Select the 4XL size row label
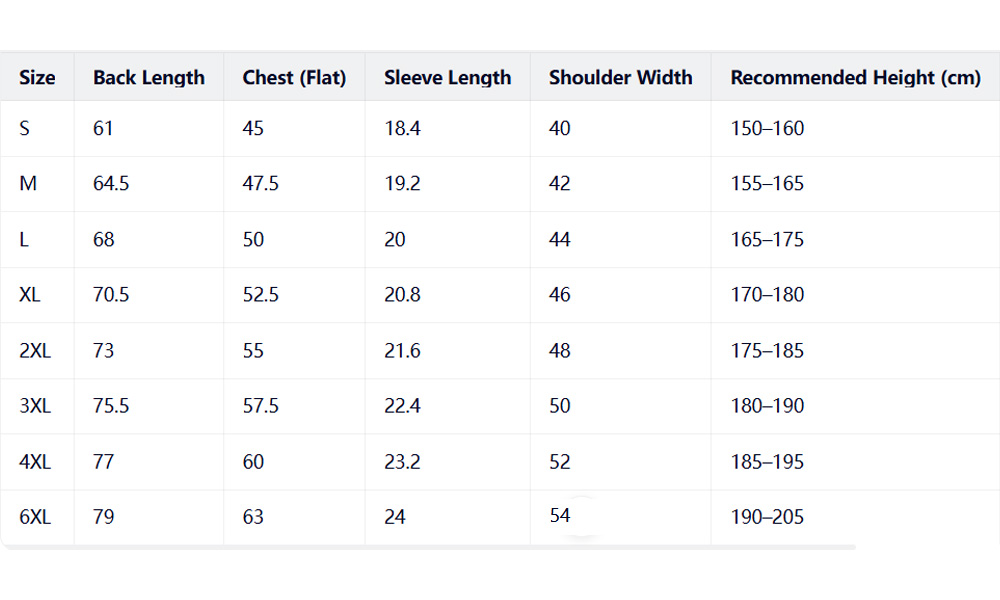Screen dimensions: 1000x600 pyautogui.click(x=35, y=462)
